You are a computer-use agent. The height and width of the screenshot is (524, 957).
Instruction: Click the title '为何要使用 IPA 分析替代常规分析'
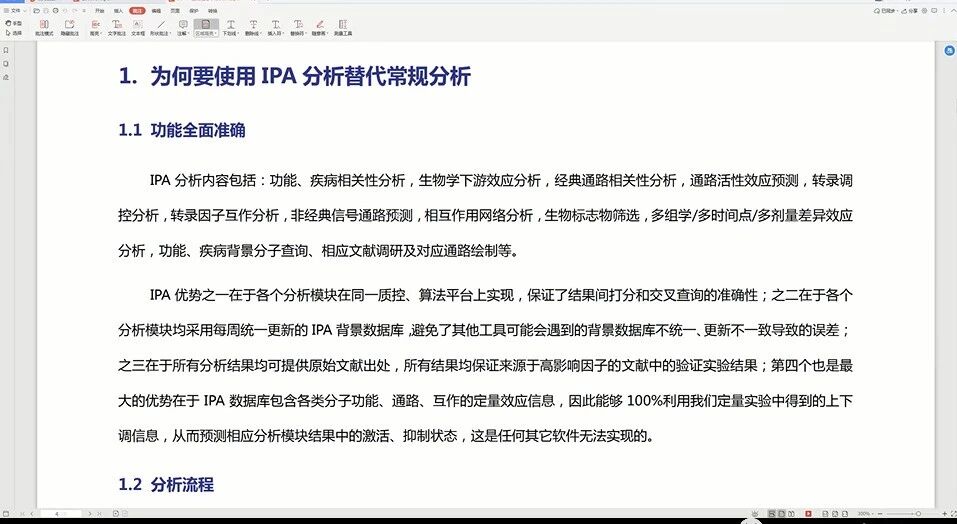310,76
